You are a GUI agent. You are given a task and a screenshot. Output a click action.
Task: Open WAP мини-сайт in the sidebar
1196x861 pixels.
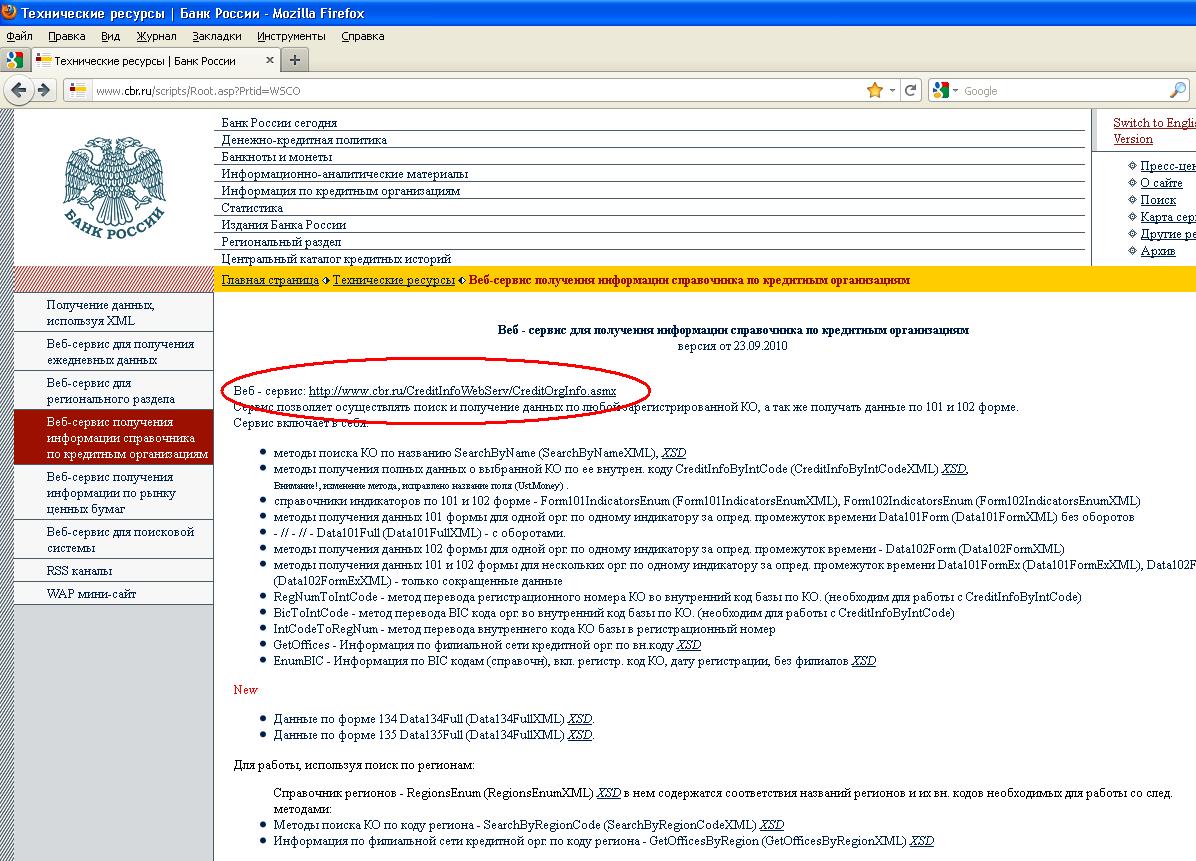(114, 593)
